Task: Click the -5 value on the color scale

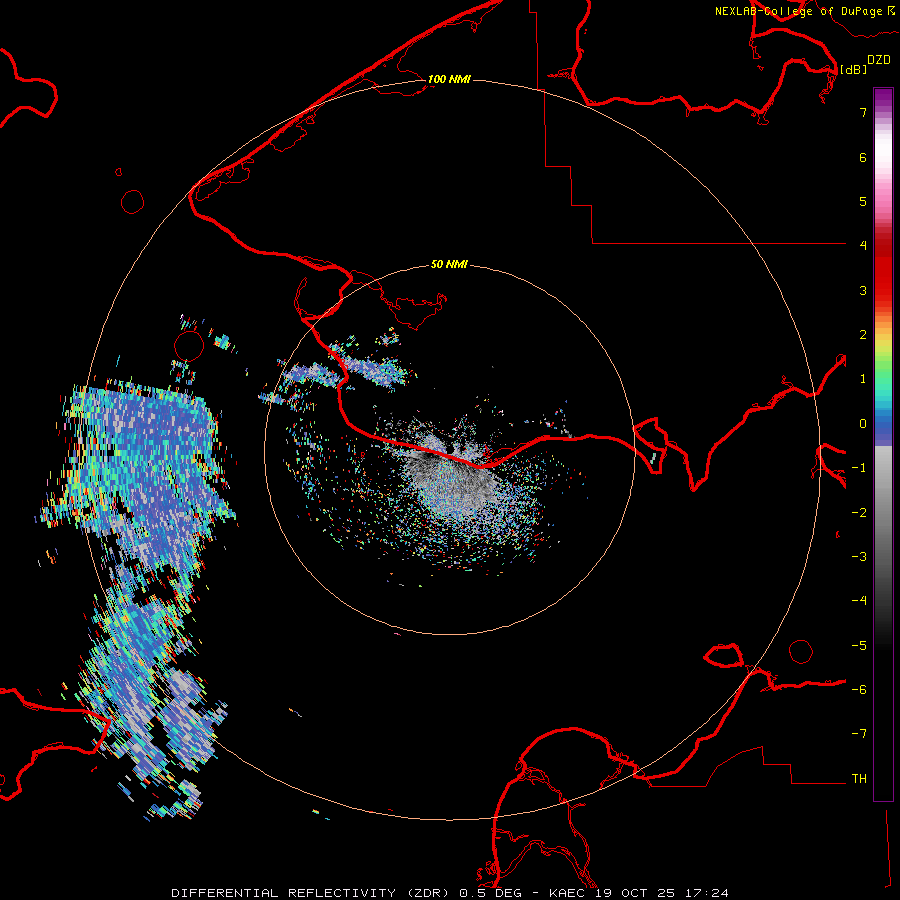Action: (x=859, y=646)
